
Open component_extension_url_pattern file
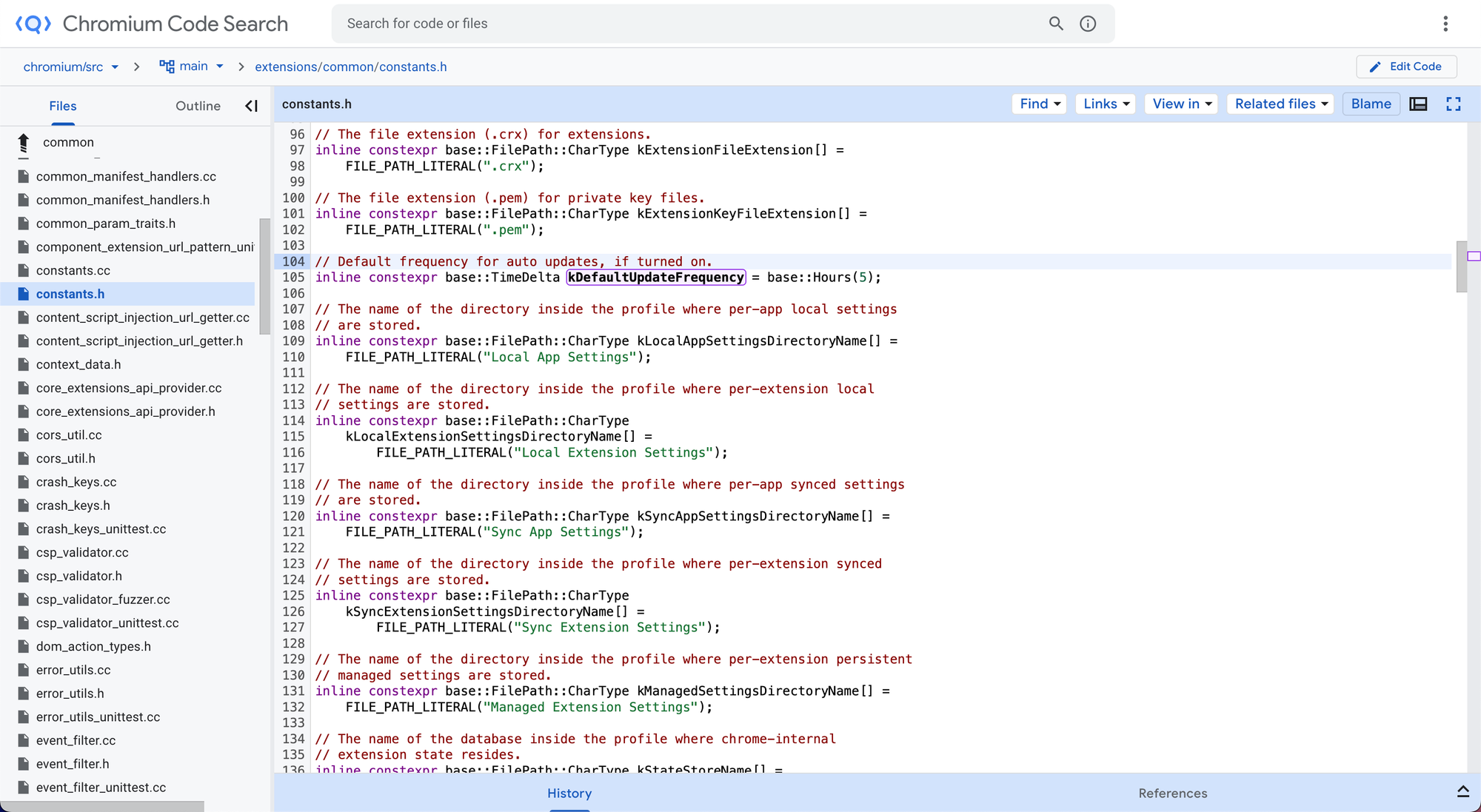[145, 247]
